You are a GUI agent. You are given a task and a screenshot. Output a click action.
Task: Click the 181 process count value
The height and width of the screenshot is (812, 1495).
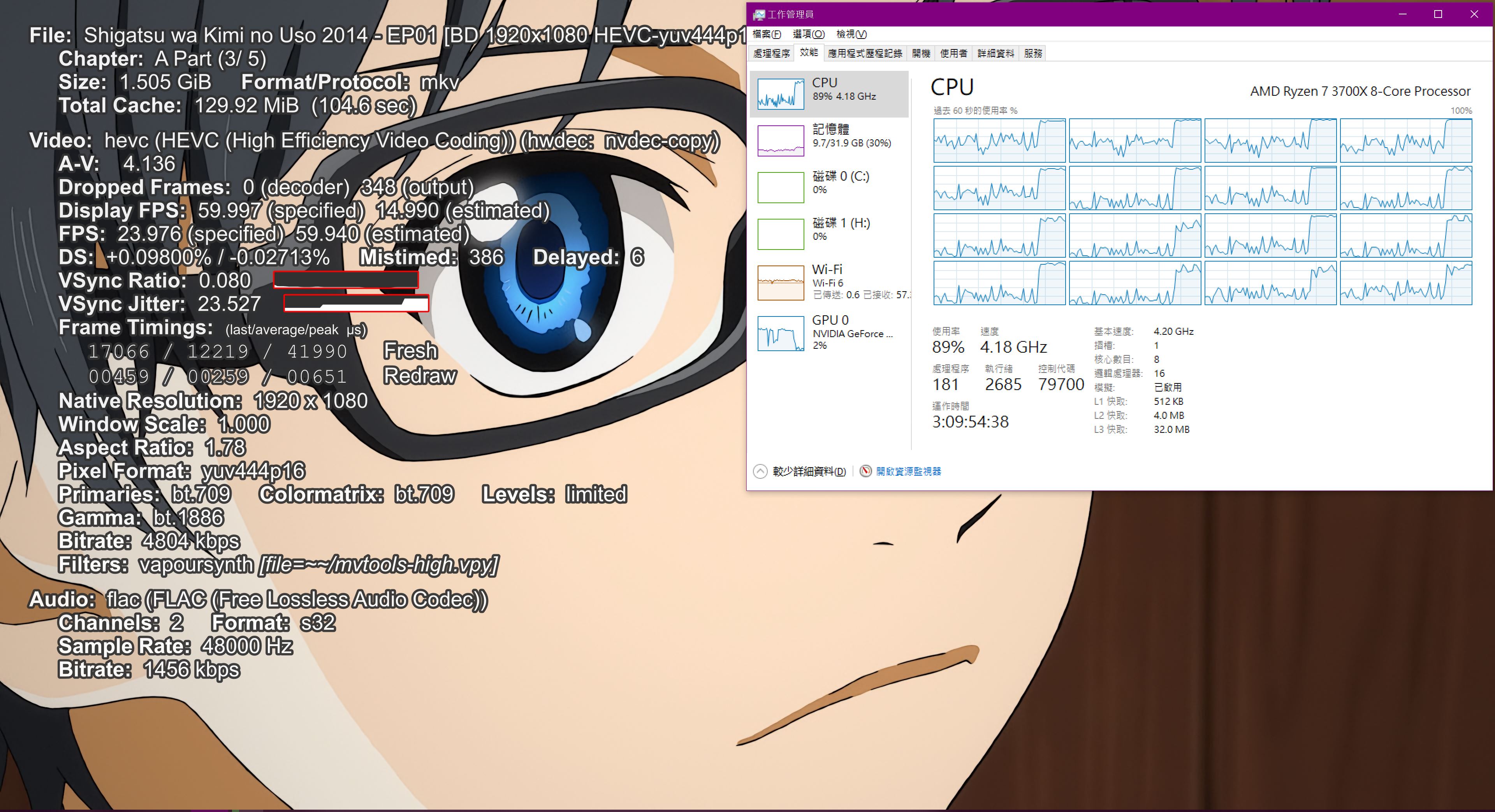coord(945,384)
